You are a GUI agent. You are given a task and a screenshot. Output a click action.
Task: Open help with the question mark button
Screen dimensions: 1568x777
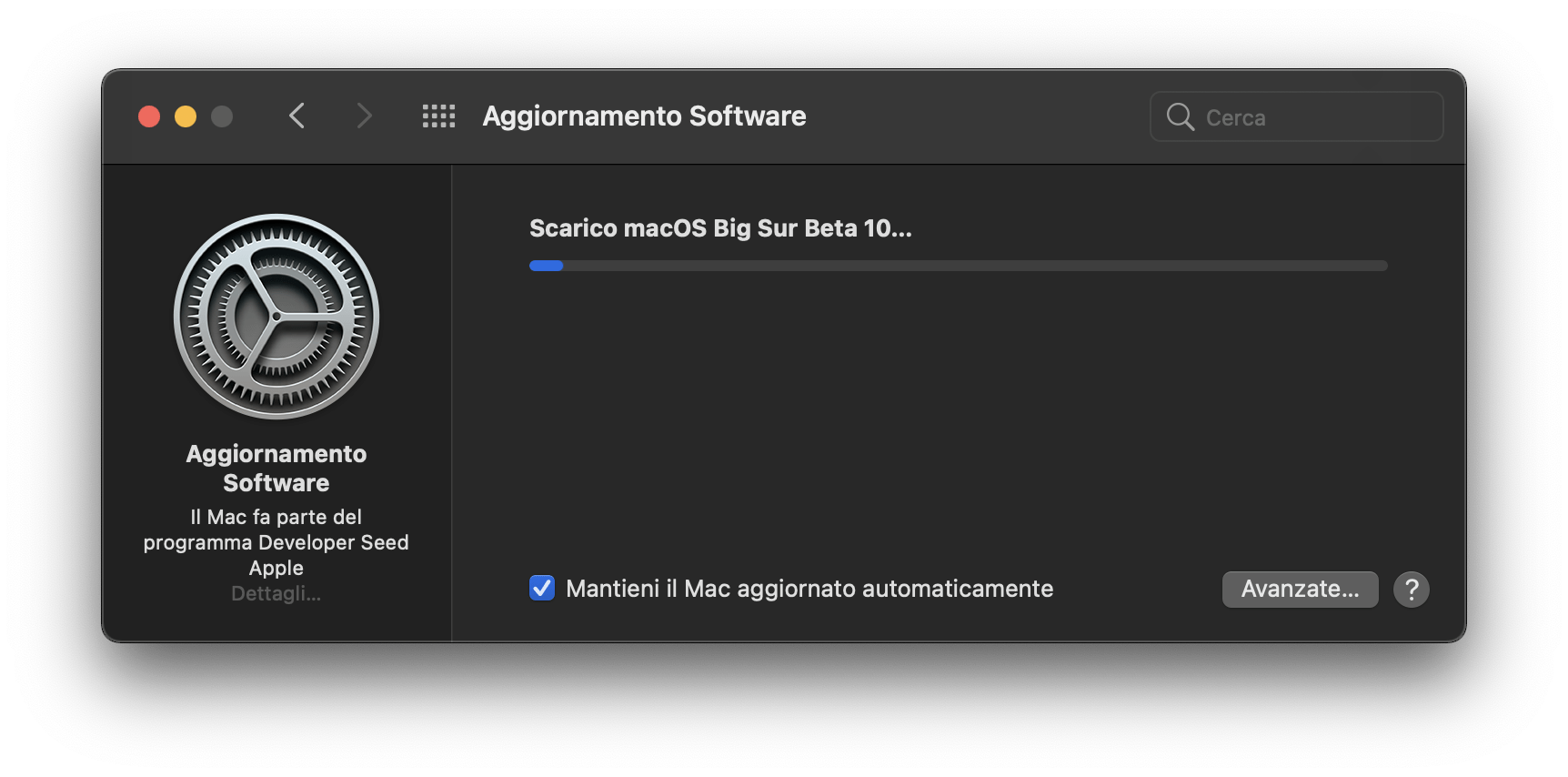(1411, 590)
